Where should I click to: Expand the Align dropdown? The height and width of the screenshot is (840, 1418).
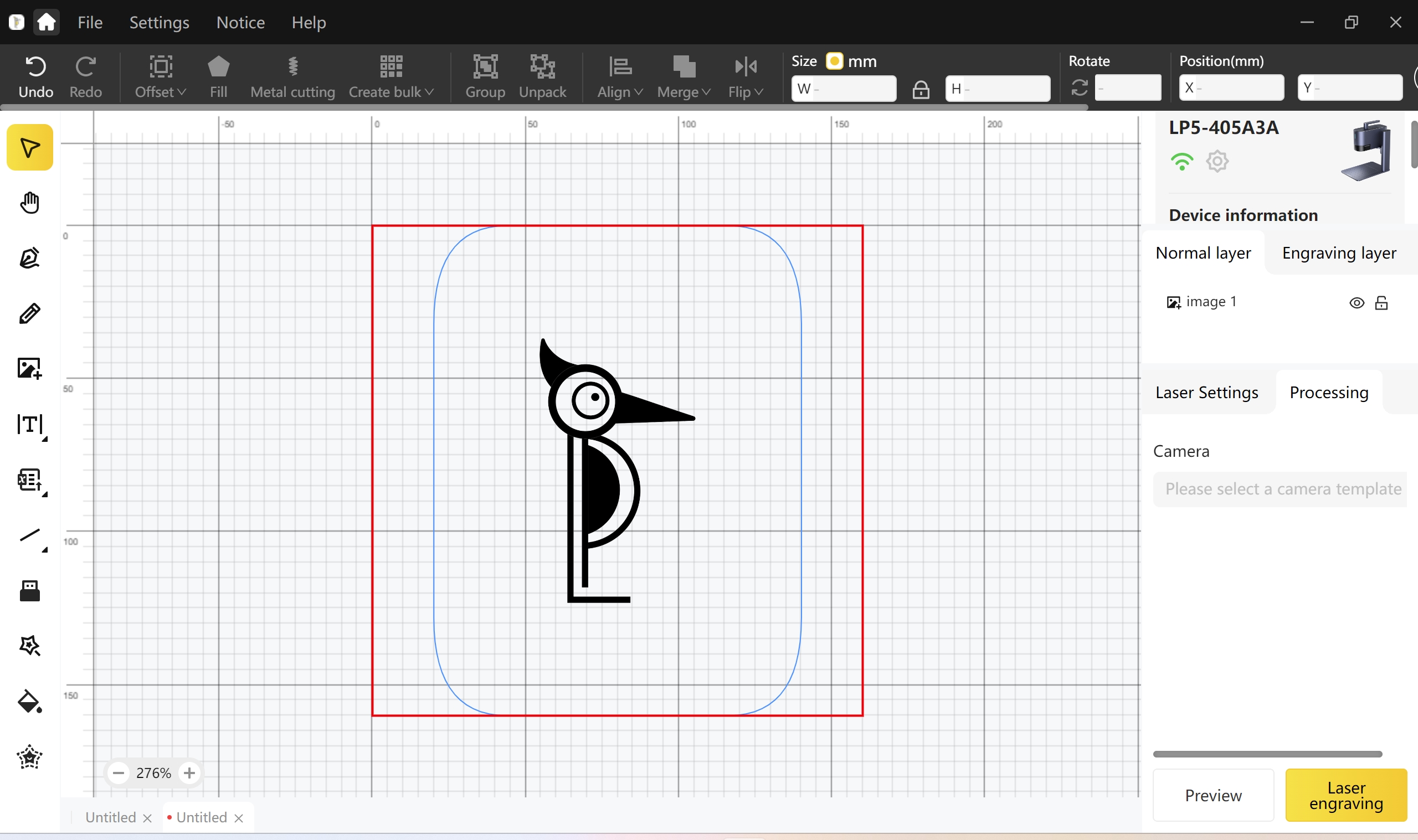(x=620, y=77)
